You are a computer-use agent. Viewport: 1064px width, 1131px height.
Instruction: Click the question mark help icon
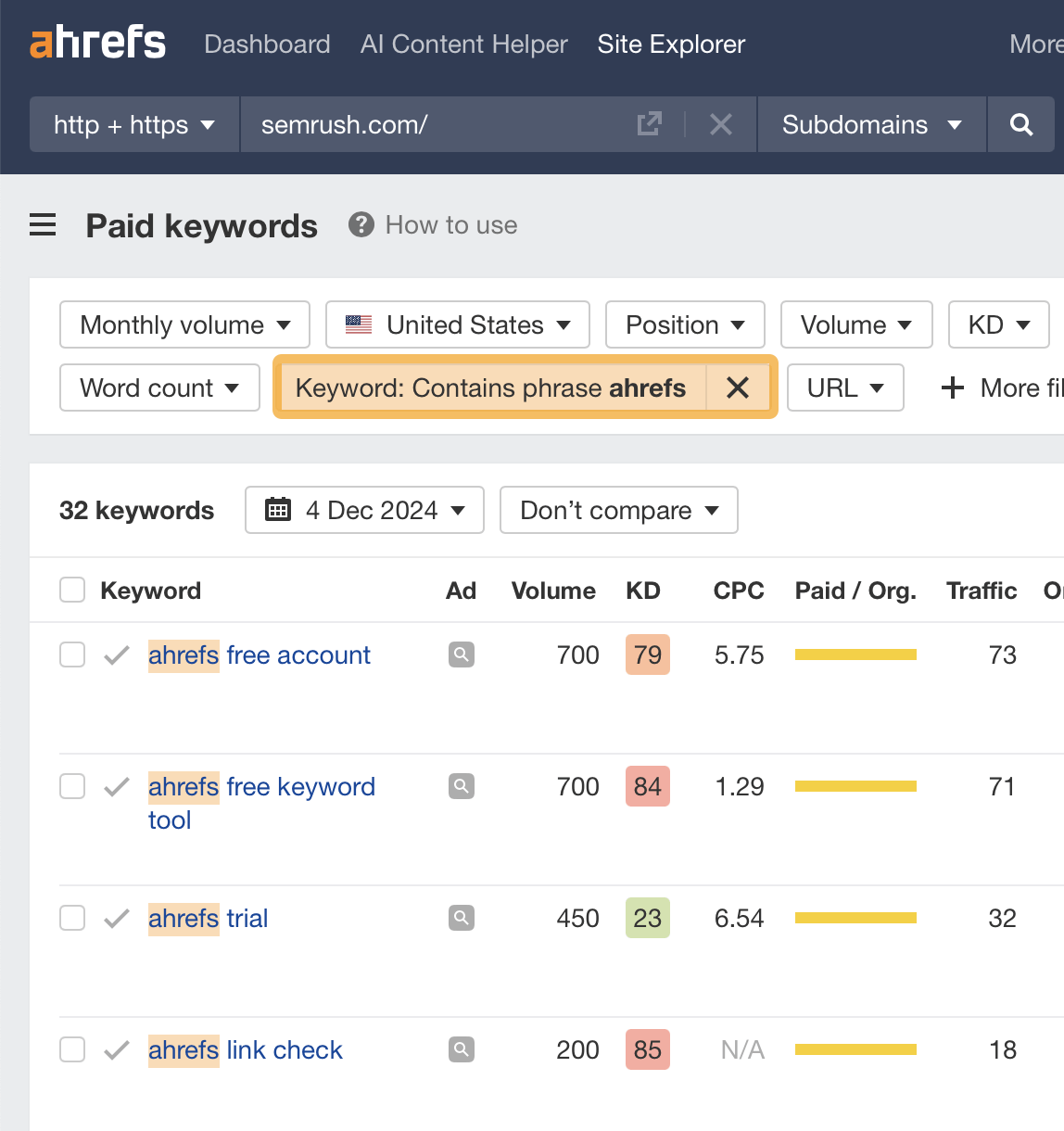pos(361,224)
